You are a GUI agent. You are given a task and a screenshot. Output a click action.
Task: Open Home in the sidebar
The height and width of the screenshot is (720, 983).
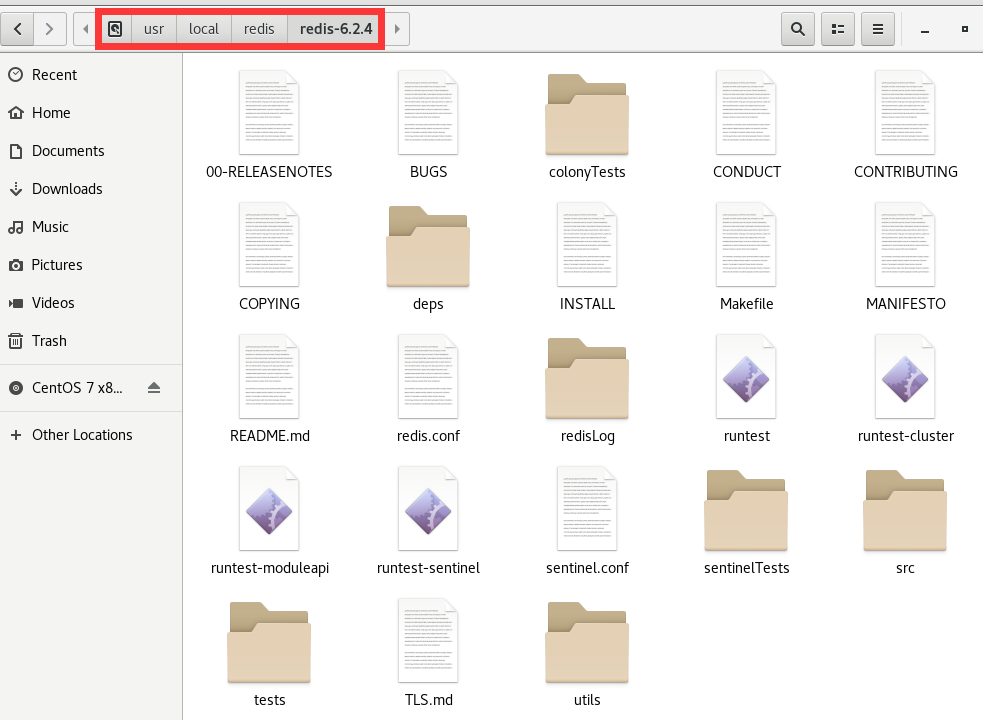pyautogui.click(x=91, y=113)
